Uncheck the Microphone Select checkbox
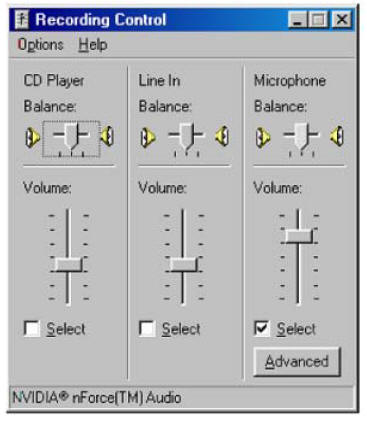The width and height of the screenshot is (367, 421). click(x=262, y=329)
